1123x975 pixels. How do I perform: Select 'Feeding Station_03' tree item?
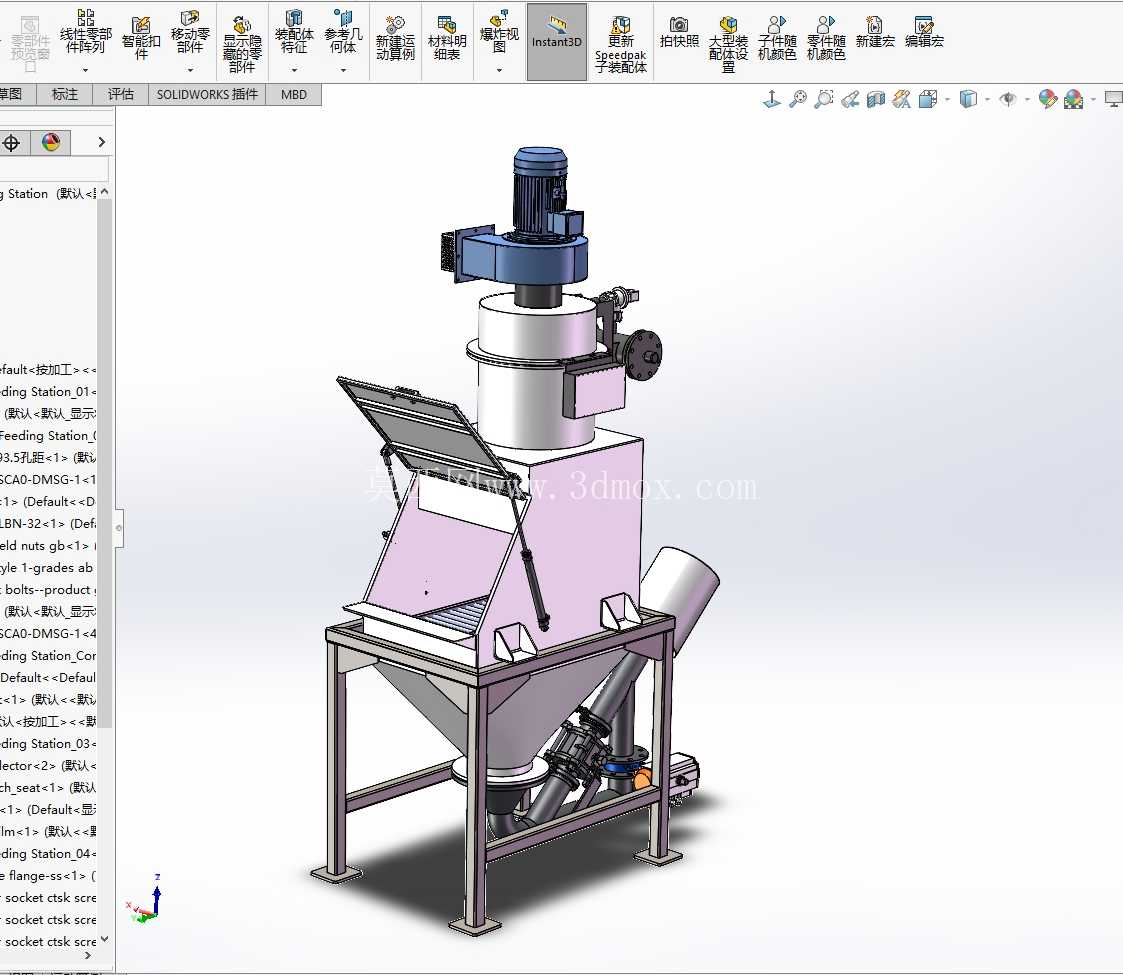(x=47, y=744)
